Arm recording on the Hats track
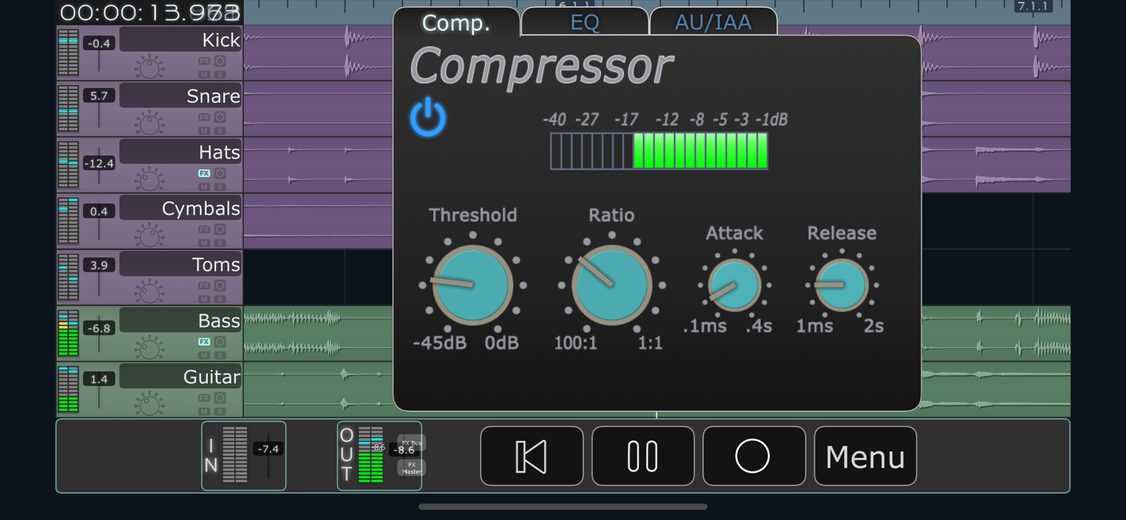The image size is (1126, 520). click(220, 173)
